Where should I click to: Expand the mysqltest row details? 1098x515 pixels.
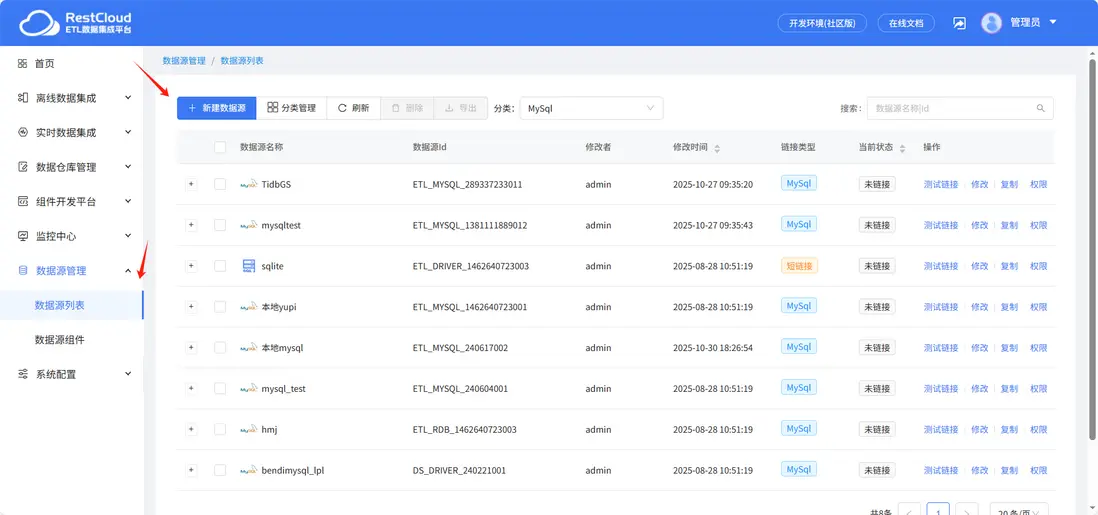(191, 225)
